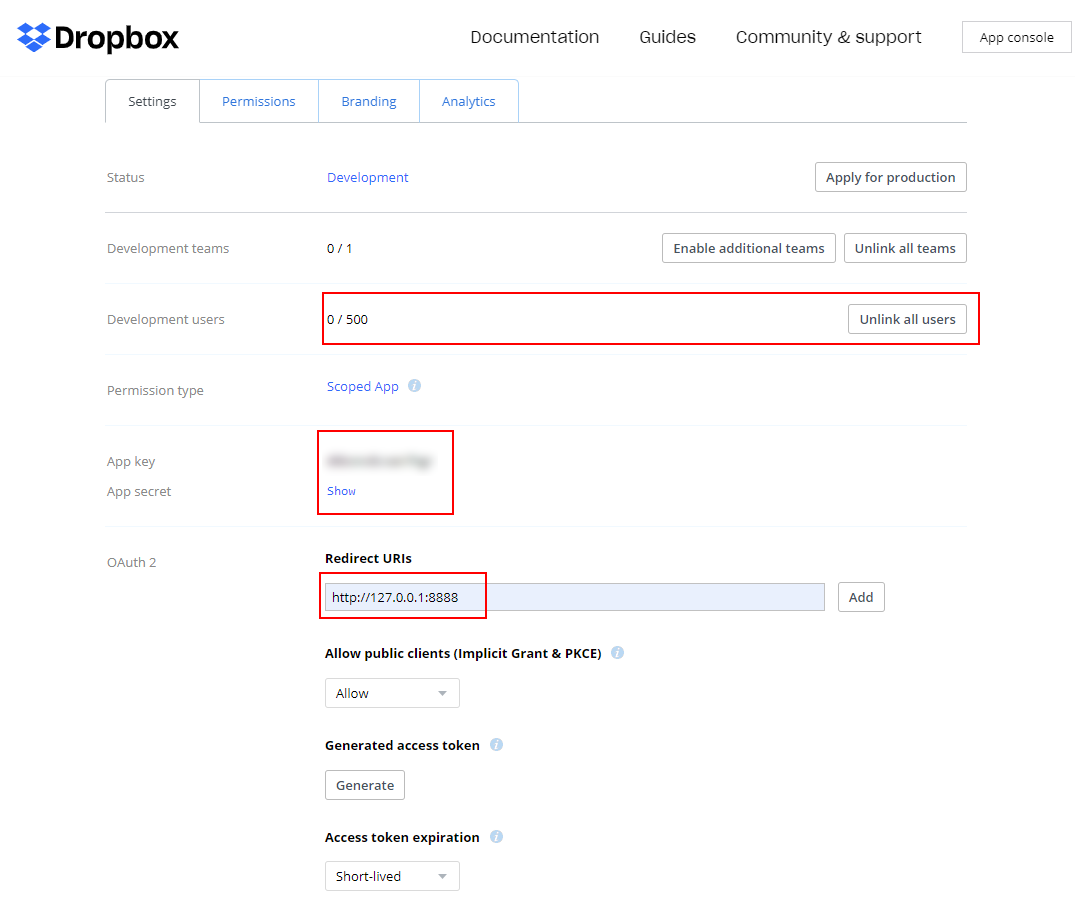Open the Branding tab
This screenshot has width=1075, height=909.
click(368, 101)
